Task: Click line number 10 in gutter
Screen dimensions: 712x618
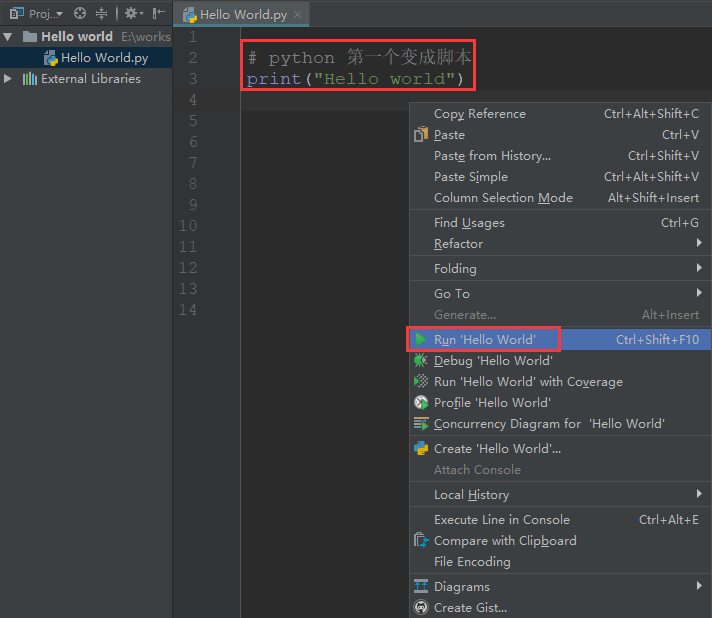Action: click(x=188, y=226)
